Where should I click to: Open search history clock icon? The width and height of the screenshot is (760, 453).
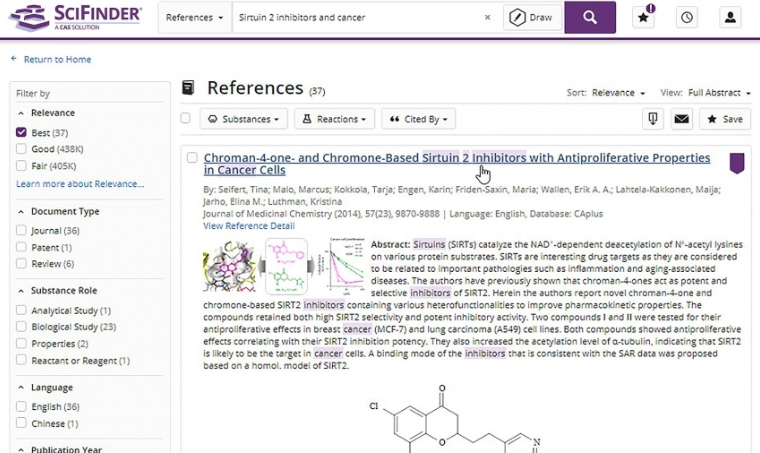tap(686, 17)
